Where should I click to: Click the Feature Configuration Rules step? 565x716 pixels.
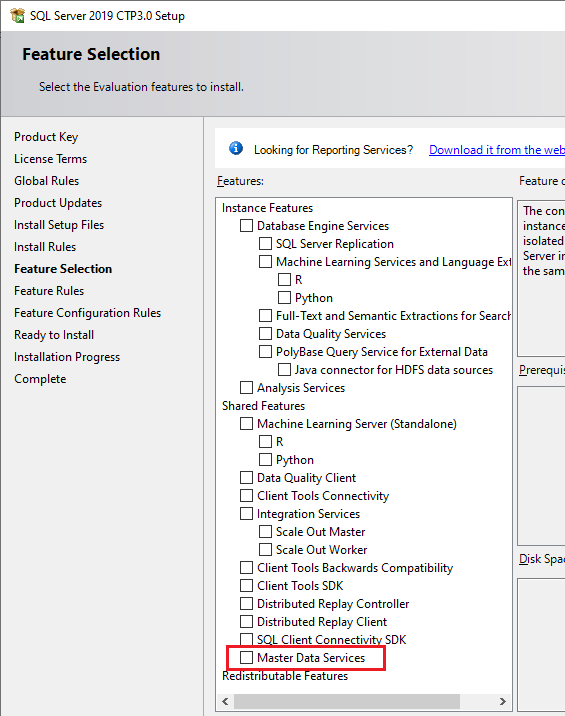point(88,313)
